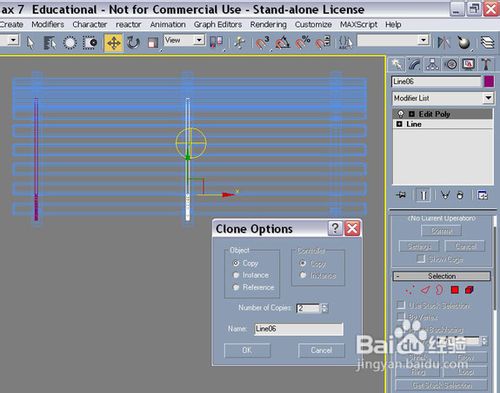Toggle the Show Cage checkbox
The image size is (500, 393).
pyautogui.click(x=421, y=259)
